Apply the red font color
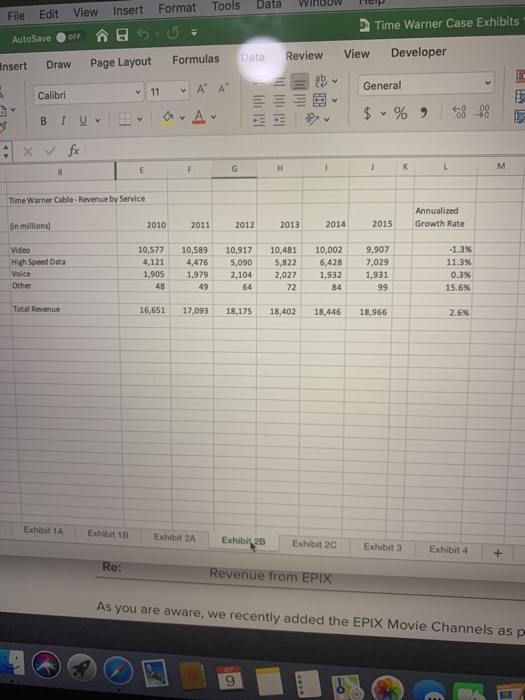This screenshot has height=700, width=525. [x=199, y=117]
